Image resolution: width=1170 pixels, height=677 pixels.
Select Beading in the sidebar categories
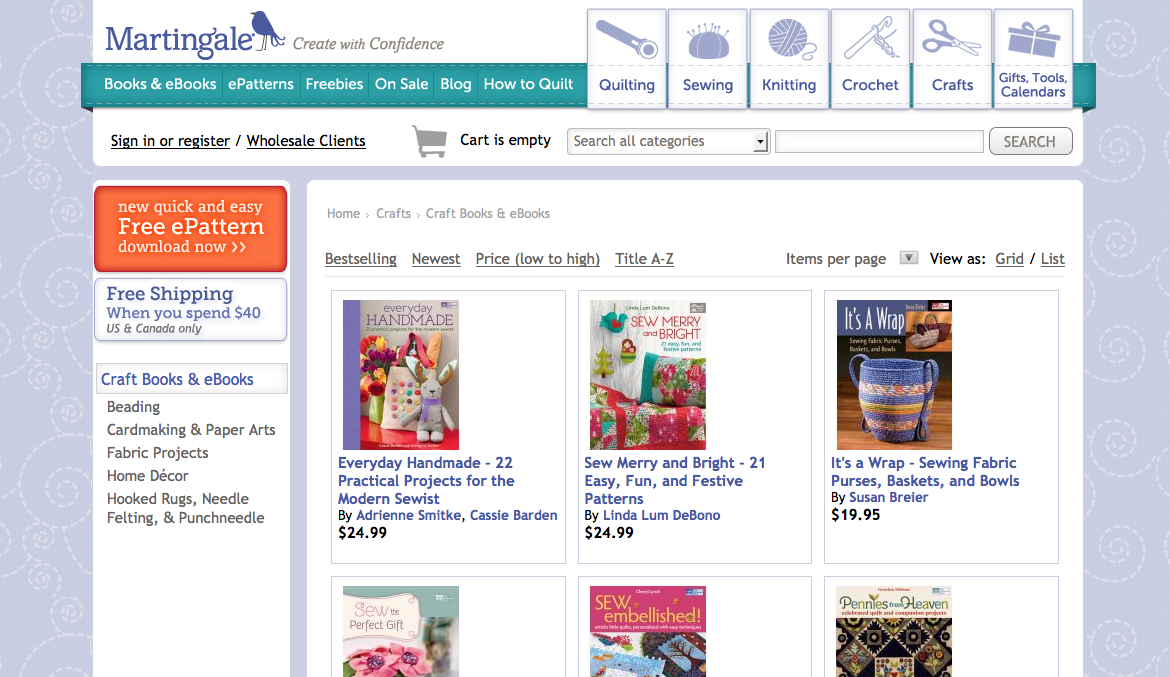click(133, 407)
